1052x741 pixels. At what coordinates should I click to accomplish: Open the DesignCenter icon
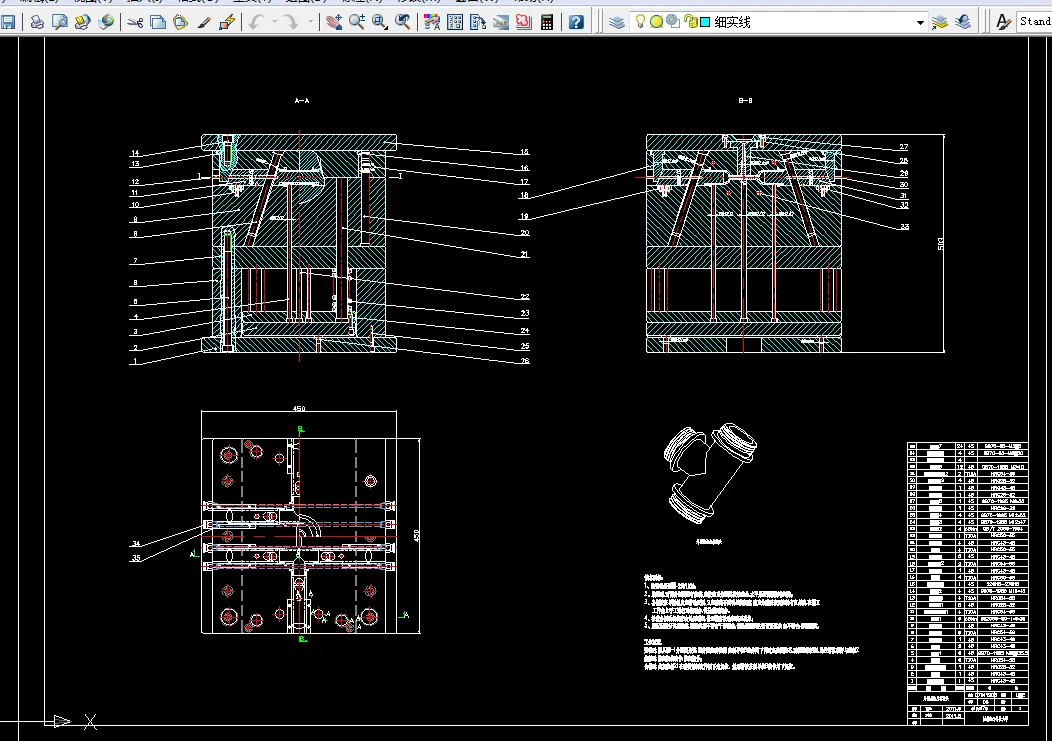click(x=455, y=22)
